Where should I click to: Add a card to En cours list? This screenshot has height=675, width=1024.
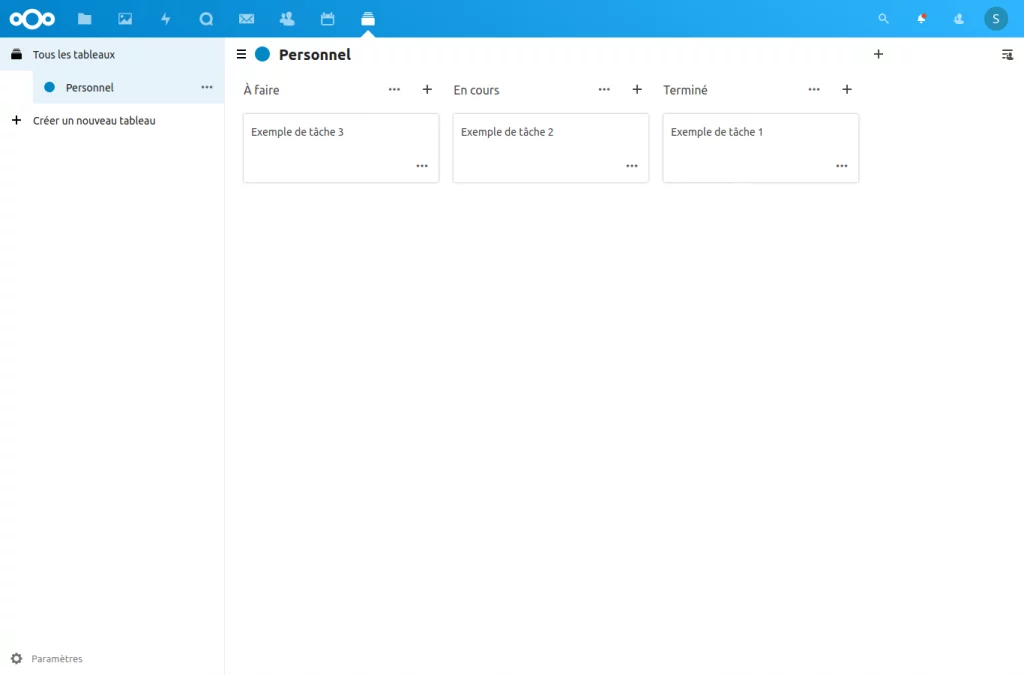point(637,89)
